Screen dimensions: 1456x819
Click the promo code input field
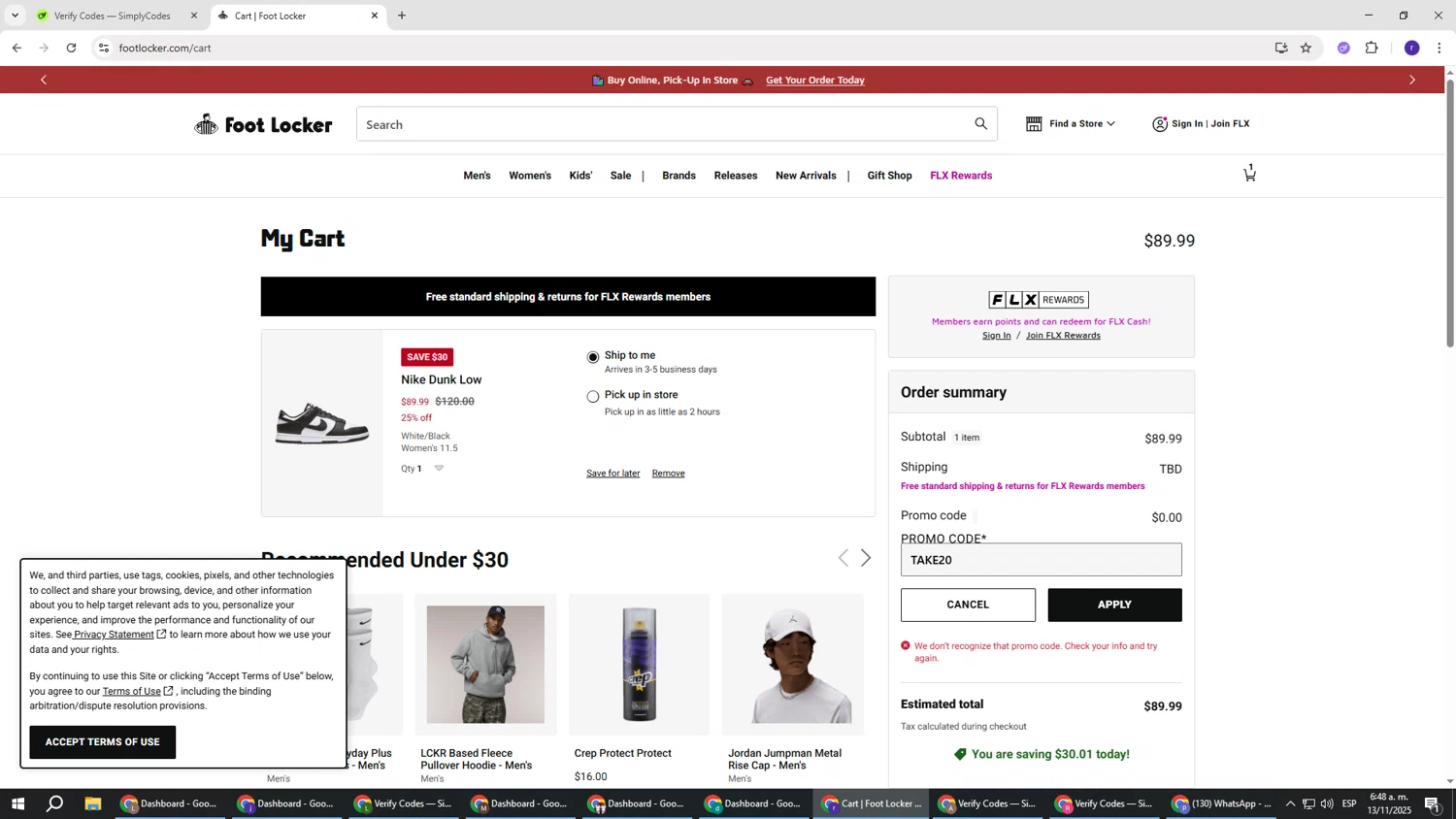coord(1041,560)
